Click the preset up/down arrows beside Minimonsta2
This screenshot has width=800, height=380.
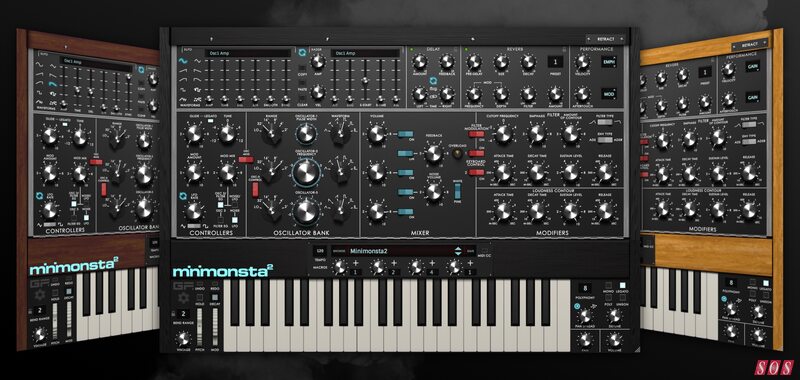point(458,250)
